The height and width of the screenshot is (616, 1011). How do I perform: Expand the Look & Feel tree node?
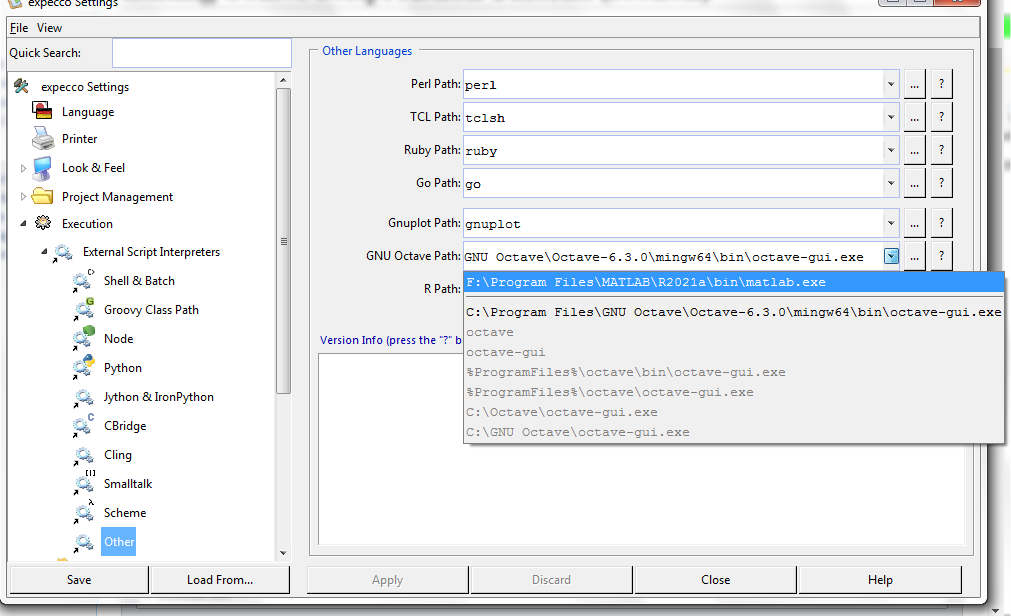pyautogui.click(x=23, y=168)
